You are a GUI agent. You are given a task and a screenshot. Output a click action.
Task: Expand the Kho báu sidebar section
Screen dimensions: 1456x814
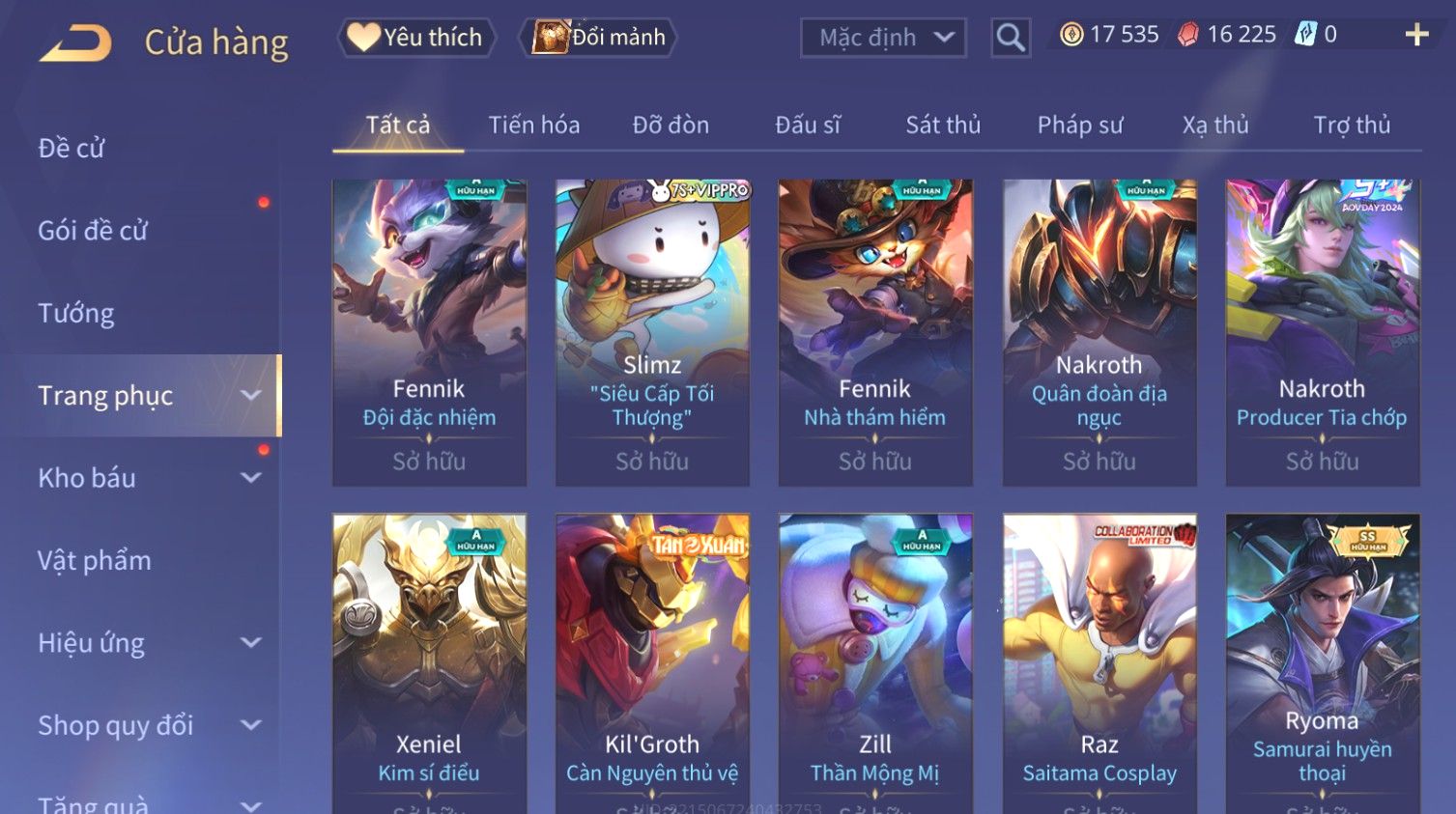(251, 477)
